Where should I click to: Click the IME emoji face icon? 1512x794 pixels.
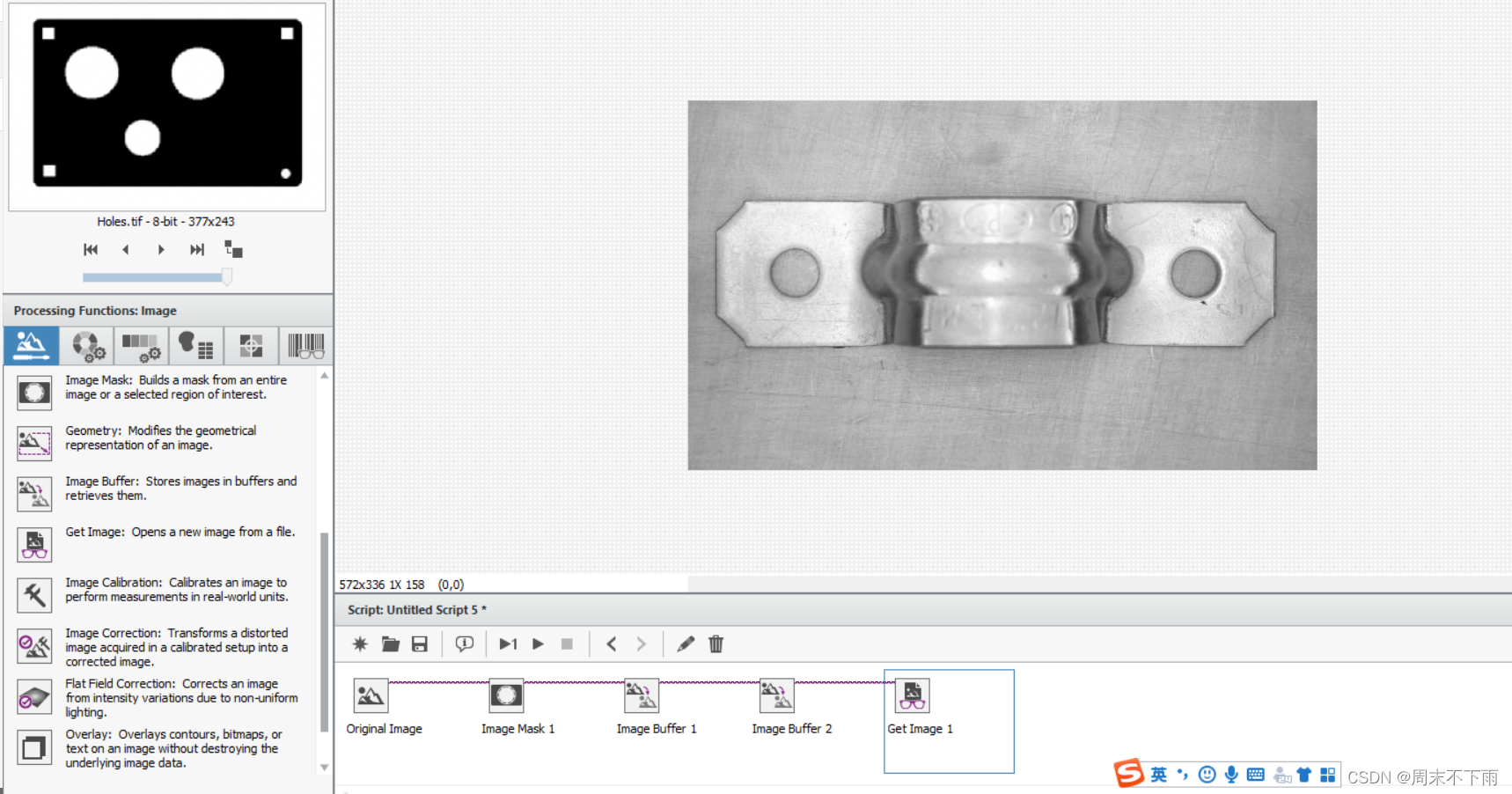[x=1207, y=775]
